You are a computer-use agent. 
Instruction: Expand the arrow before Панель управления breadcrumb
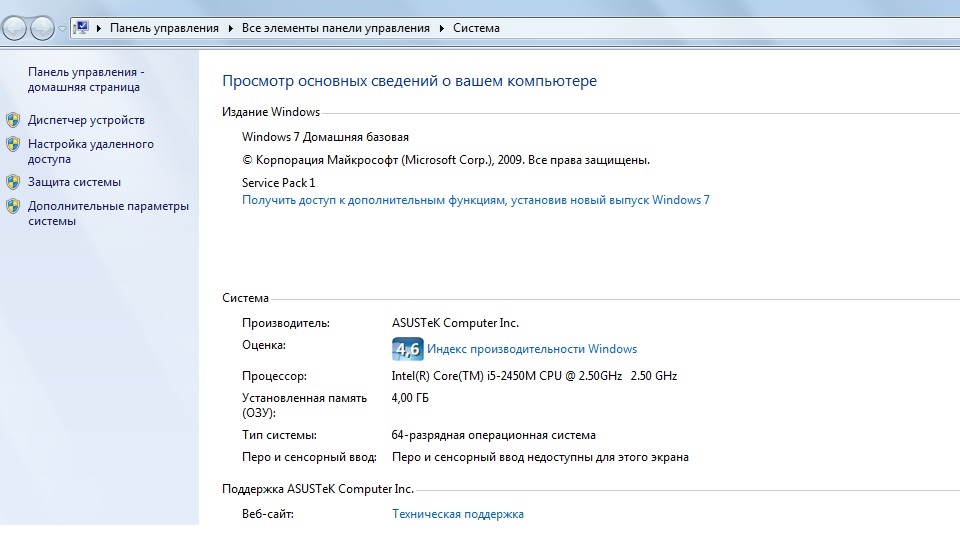99,29
